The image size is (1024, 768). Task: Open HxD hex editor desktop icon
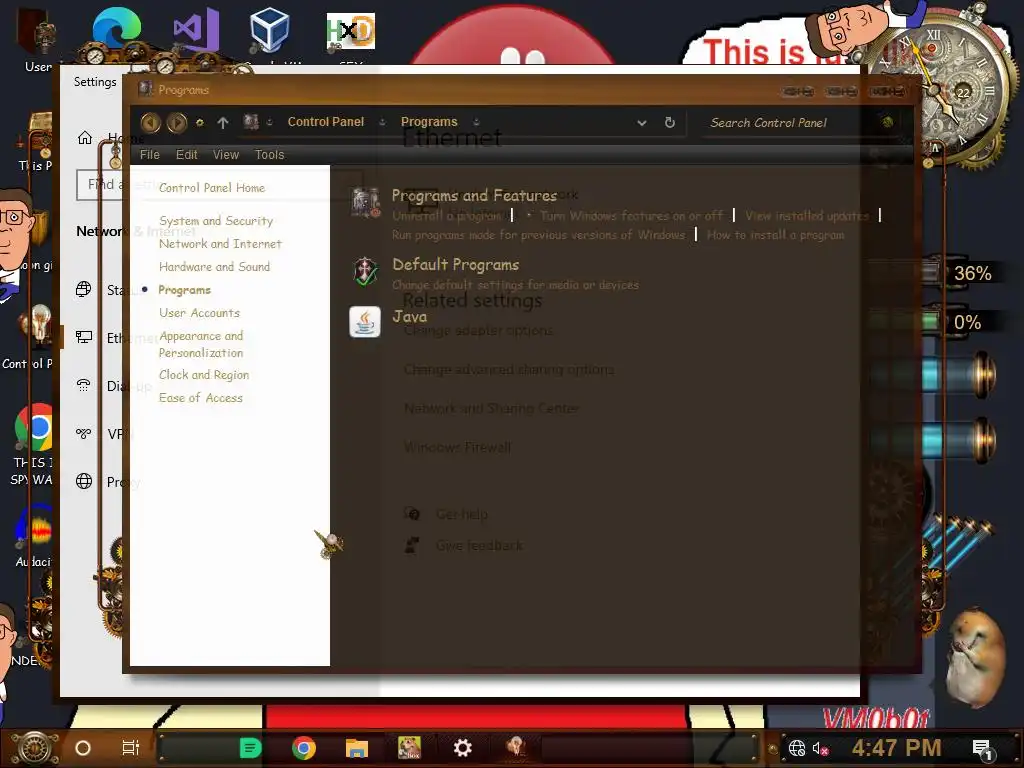[351, 31]
